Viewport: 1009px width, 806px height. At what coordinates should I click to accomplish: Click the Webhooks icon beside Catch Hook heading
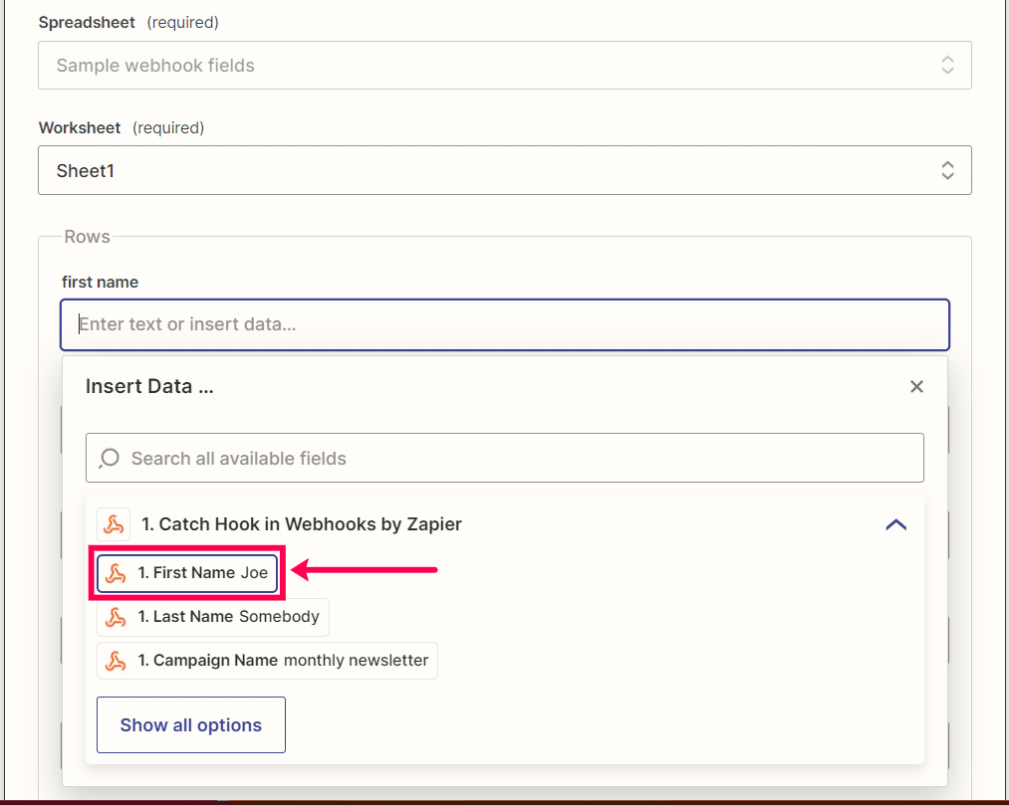[x=114, y=524]
